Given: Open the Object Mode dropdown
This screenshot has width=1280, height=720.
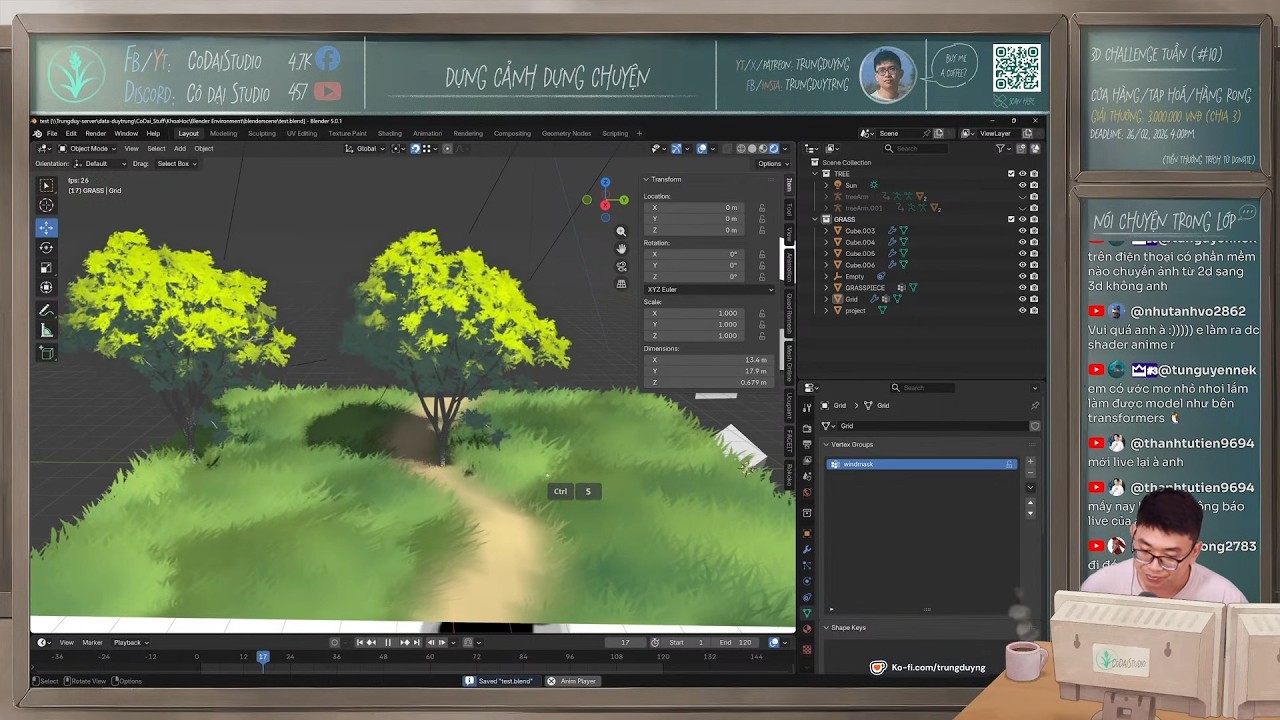Looking at the screenshot, I should pos(86,148).
